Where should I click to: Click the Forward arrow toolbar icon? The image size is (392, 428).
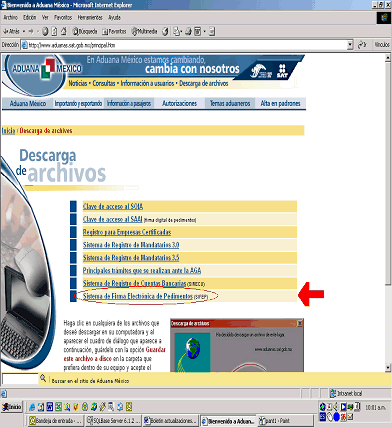tap(31, 31)
